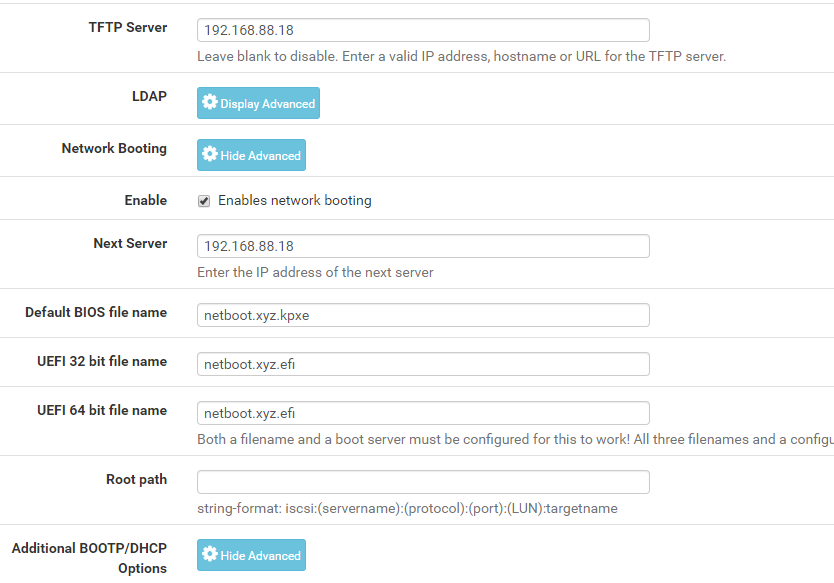Click the gear icon on BOOTP/DHCP Hide Advanced
This screenshot has height=583, width=834.
click(x=209, y=554)
